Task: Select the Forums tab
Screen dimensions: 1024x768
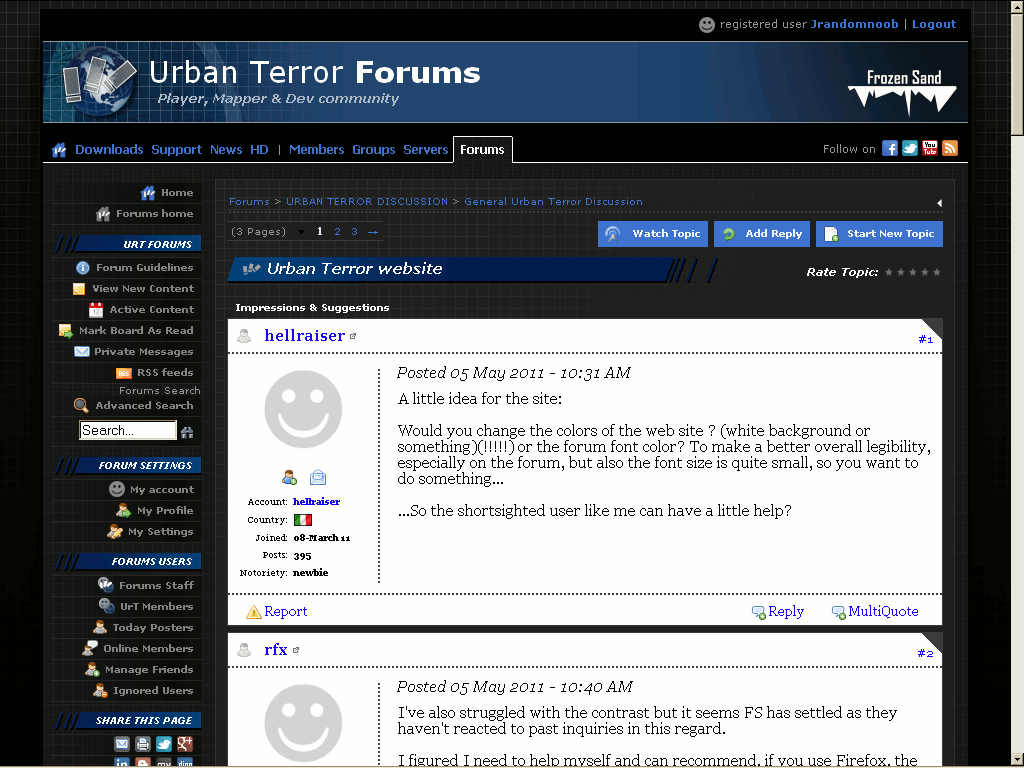Action: pyautogui.click(x=483, y=150)
